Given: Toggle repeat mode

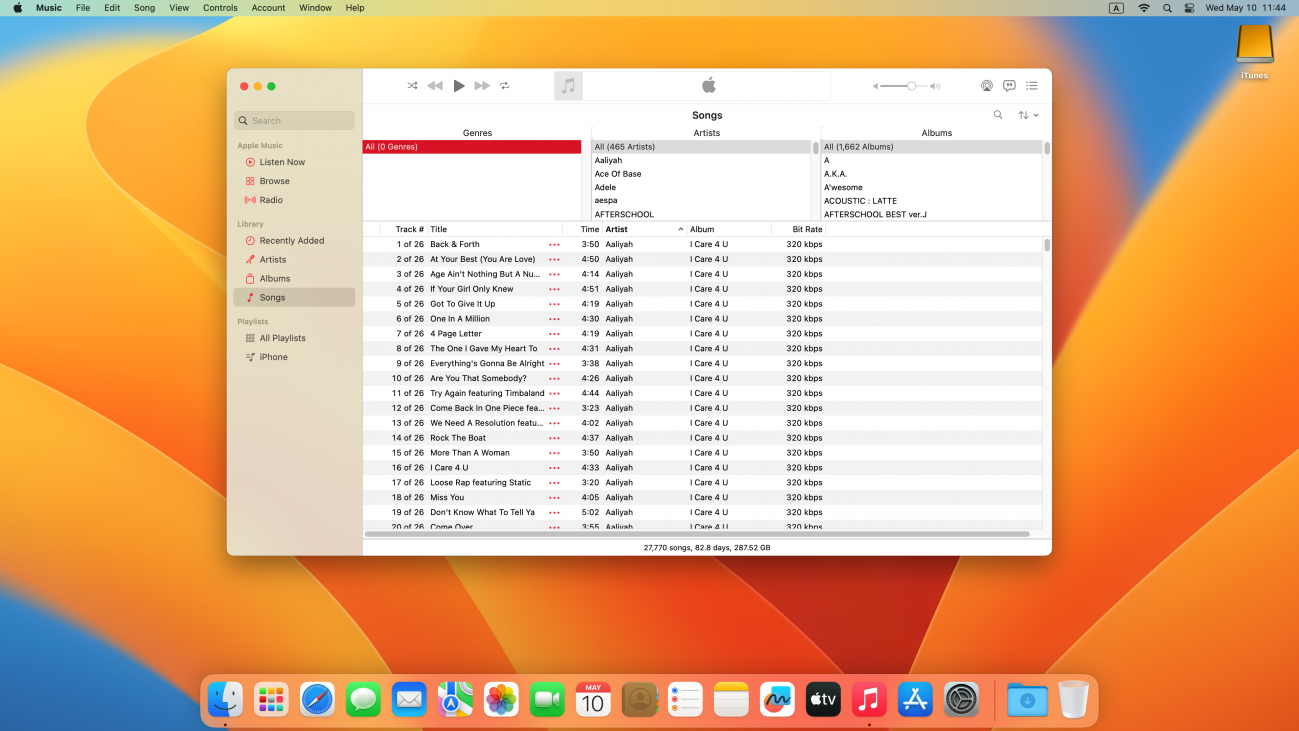Looking at the screenshot, I should (x=505, y=86).
